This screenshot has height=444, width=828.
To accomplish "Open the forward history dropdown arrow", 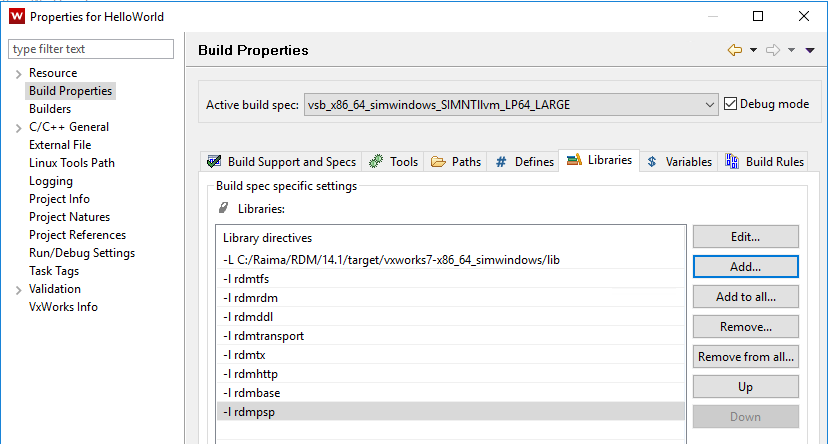I will pyautogui.click(x=791, y=50).
